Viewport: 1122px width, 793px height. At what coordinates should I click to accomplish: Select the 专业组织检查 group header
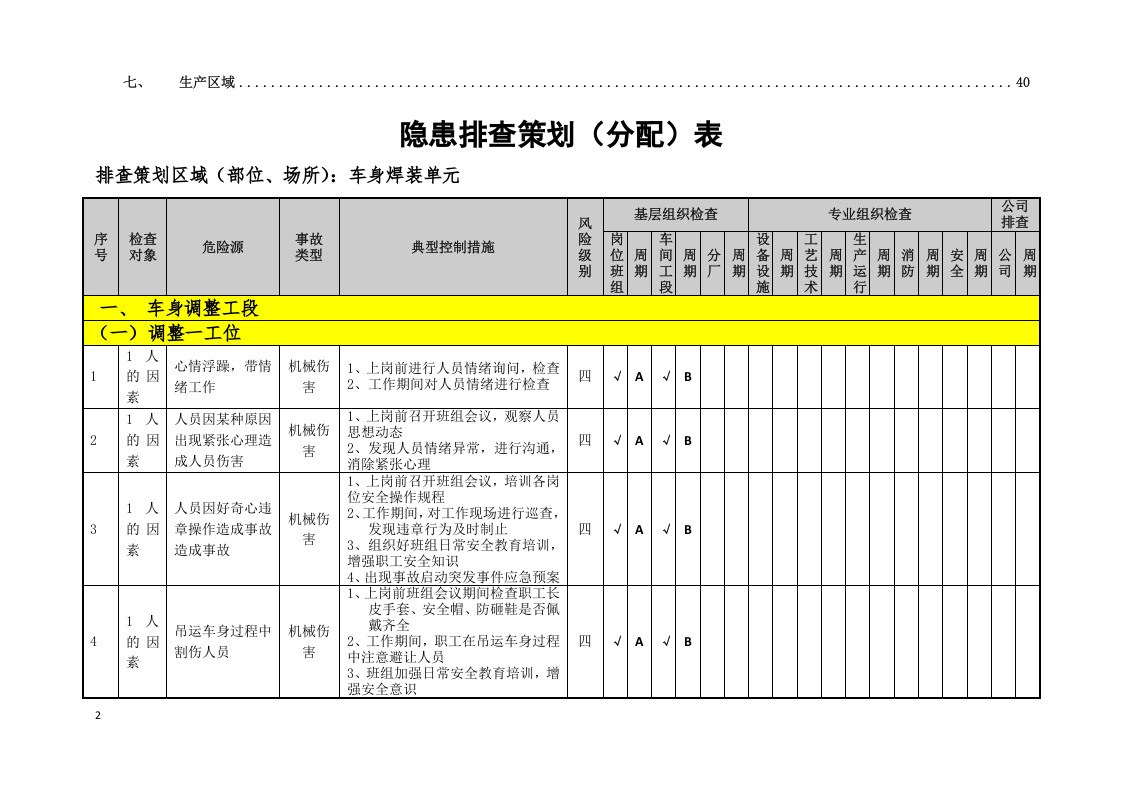[x=869, y=214]
